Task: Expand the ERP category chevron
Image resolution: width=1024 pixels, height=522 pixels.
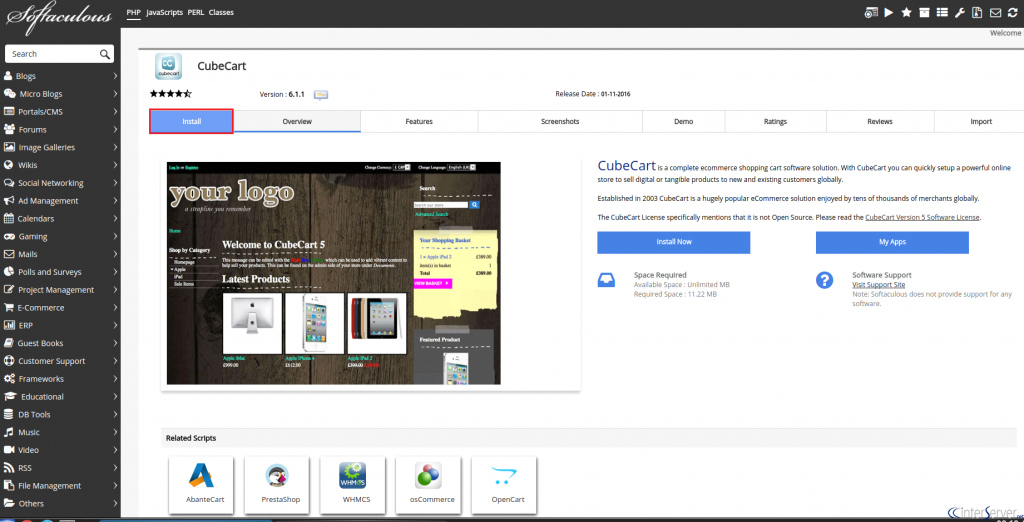Action: point(115,325)
